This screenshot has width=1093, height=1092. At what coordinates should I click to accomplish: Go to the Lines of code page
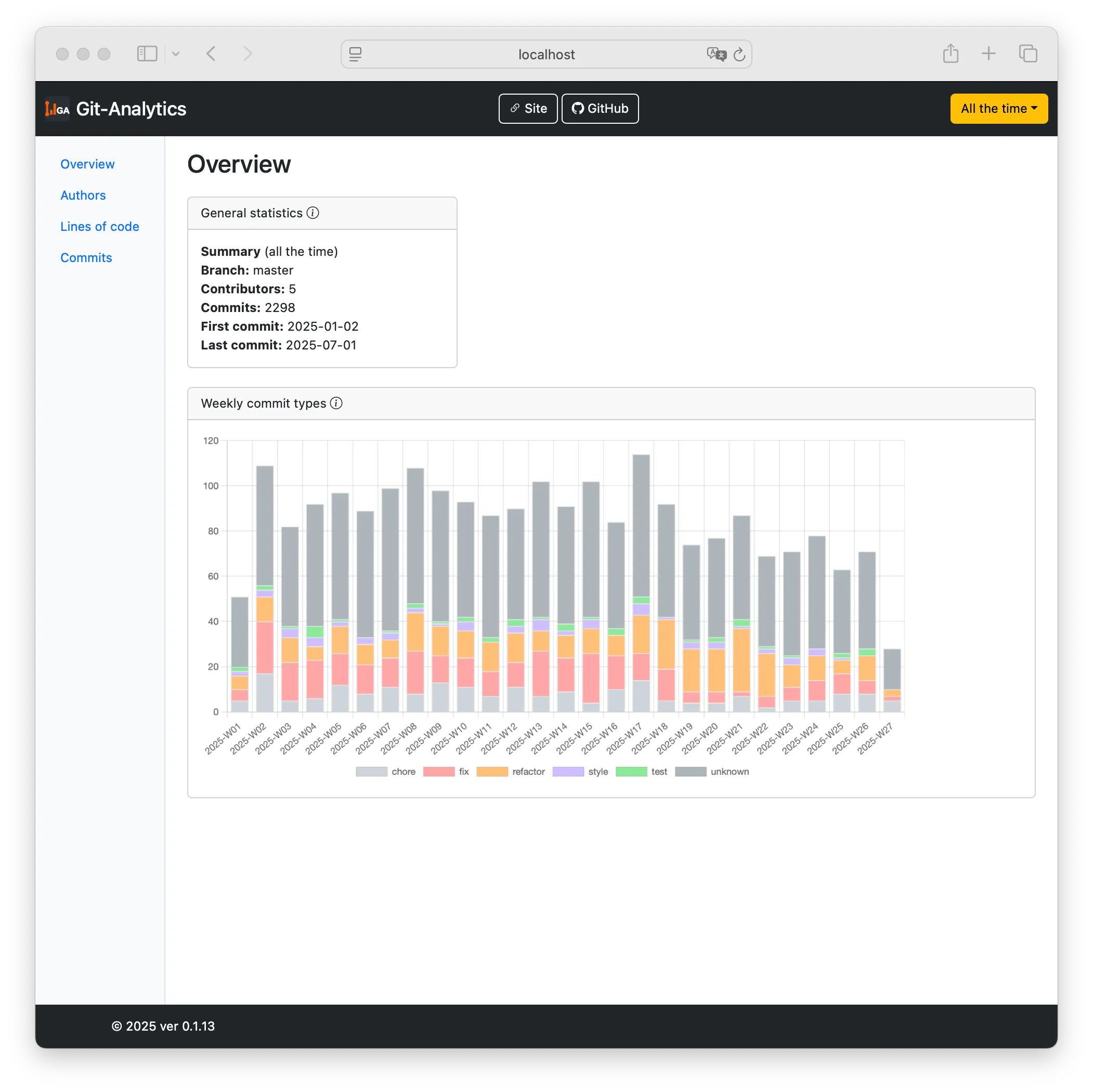point(99,226)
